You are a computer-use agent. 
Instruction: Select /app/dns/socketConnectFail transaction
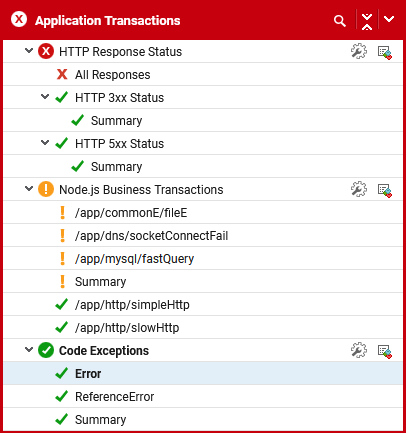point(203,236)
